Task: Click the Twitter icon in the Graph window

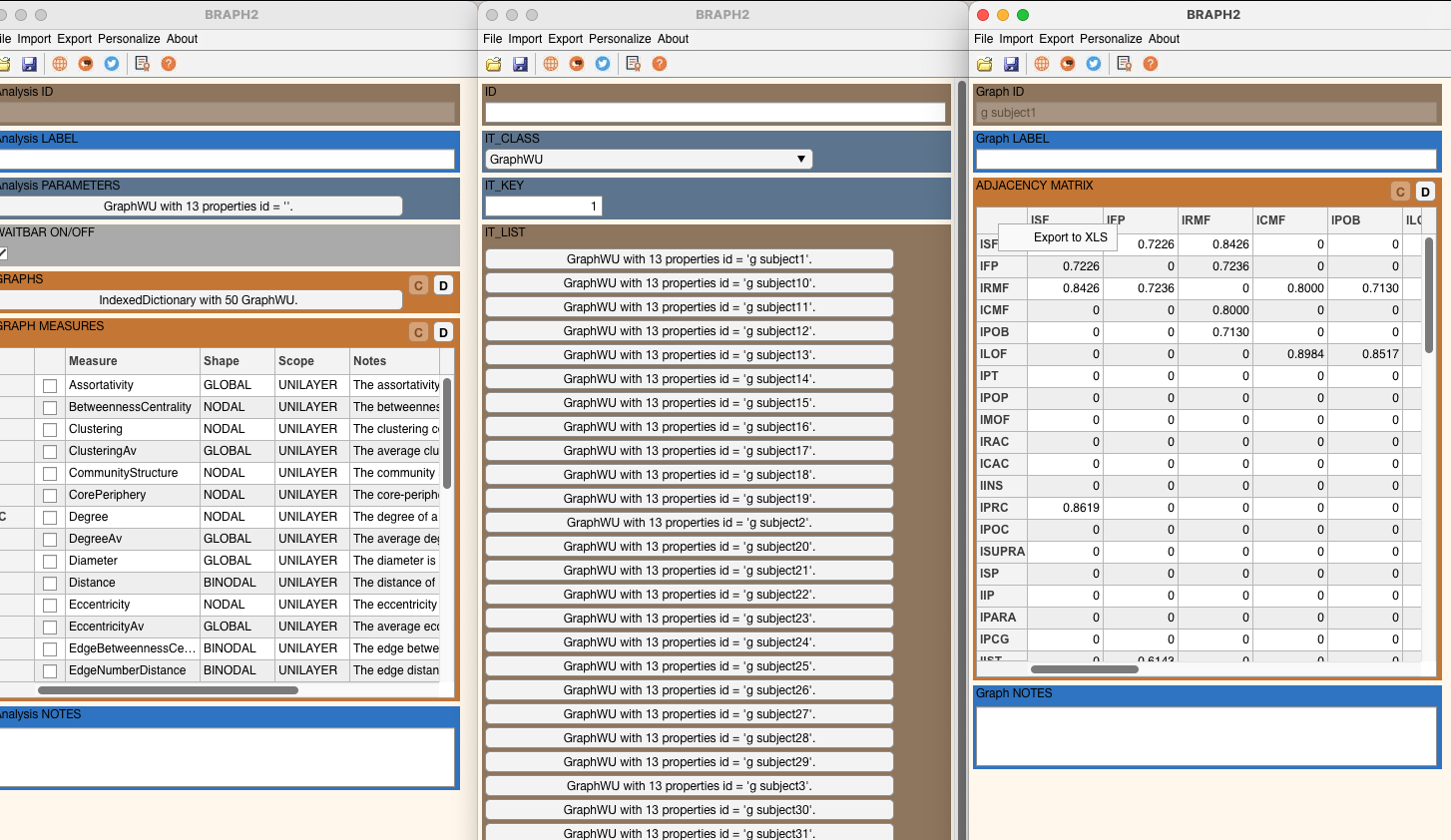Action: pos(1094,64)
